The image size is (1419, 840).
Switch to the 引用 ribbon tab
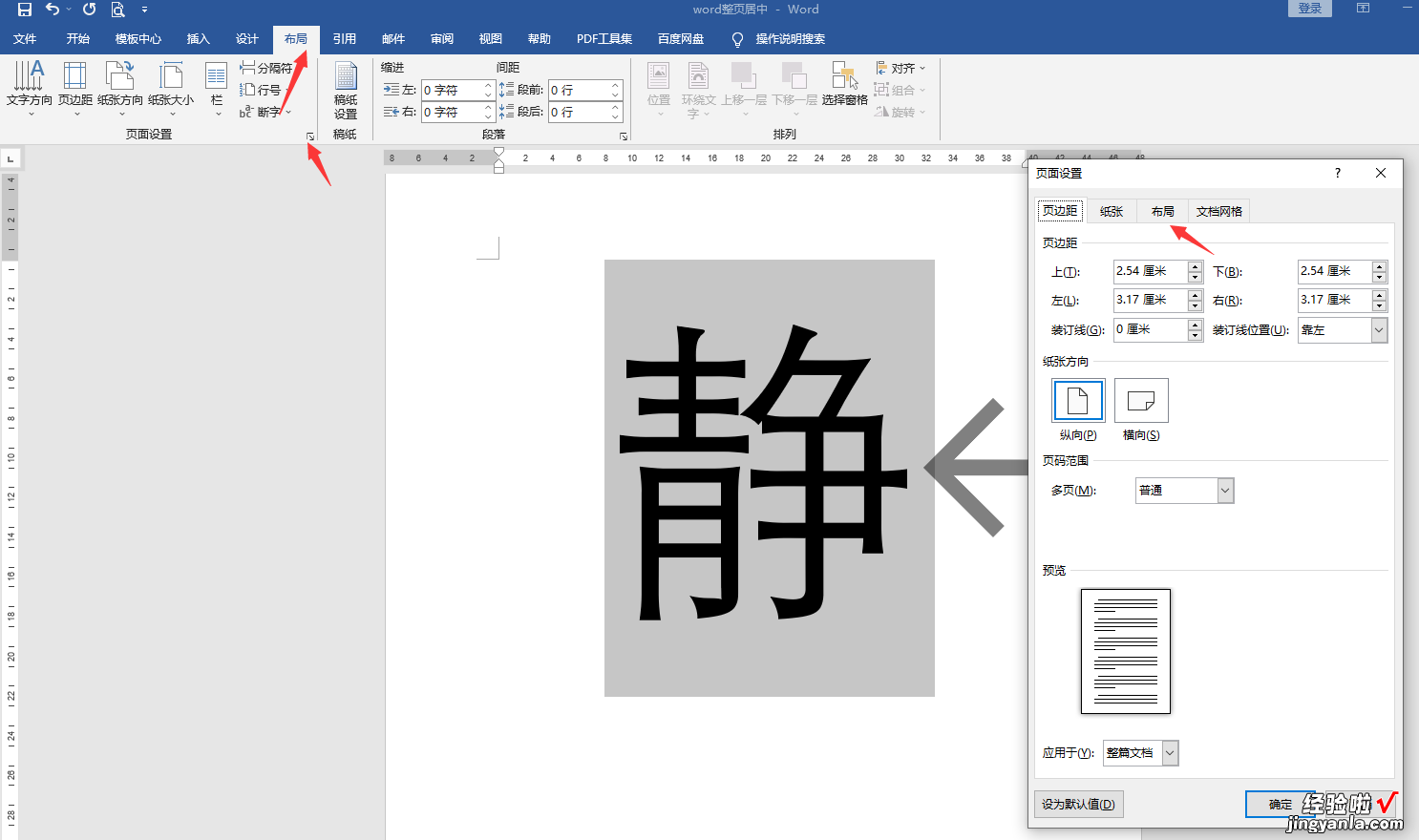tap(345, 38)
